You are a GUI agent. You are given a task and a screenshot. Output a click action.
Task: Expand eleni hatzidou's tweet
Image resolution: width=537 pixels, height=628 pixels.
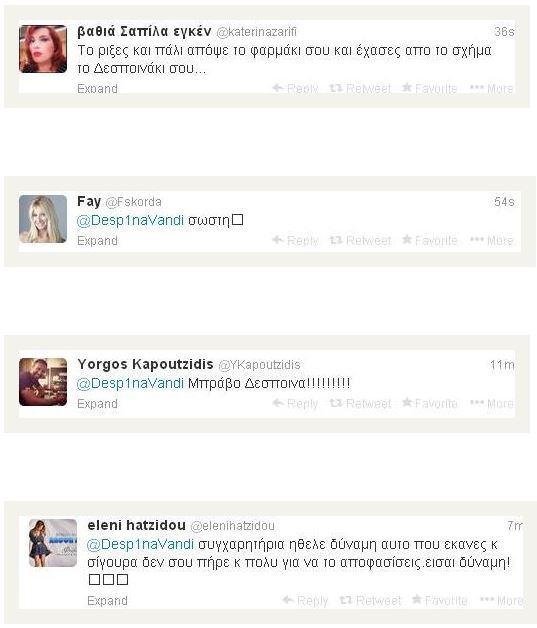[x=107, y=601]
